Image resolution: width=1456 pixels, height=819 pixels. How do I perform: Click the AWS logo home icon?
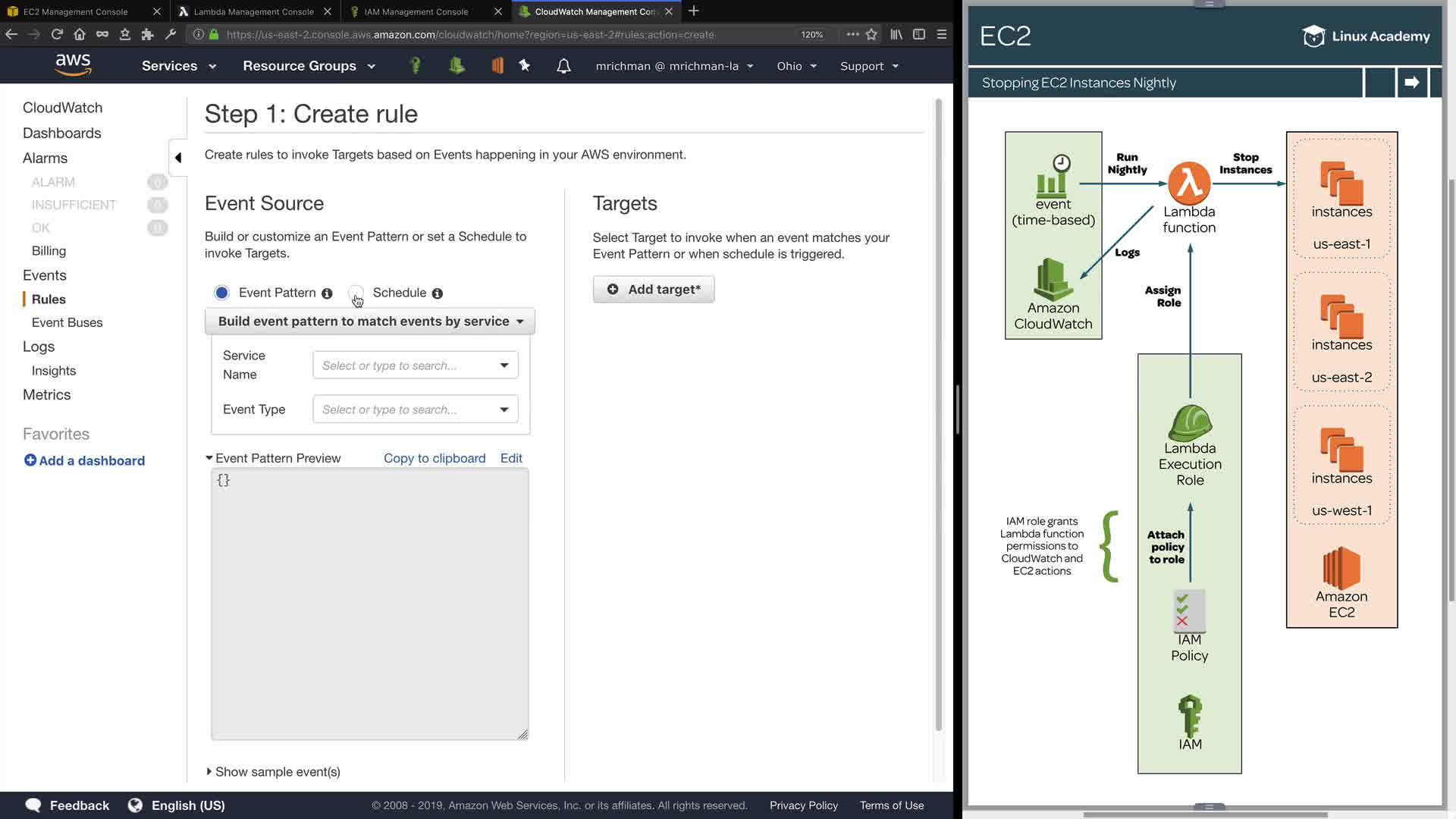[x=73, y=65]
